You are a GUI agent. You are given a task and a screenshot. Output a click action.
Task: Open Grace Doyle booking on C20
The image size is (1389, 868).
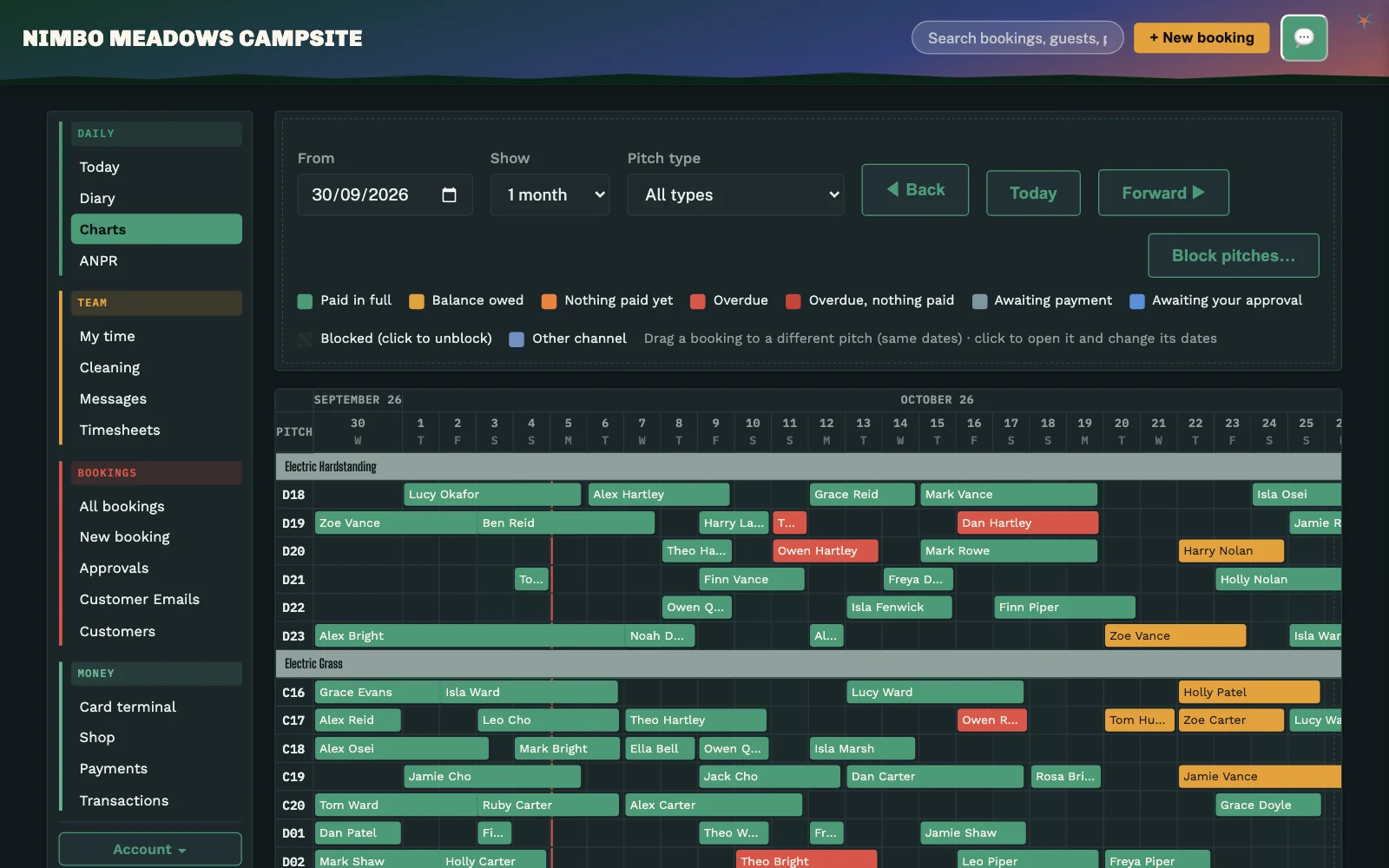click(1268, 805)
